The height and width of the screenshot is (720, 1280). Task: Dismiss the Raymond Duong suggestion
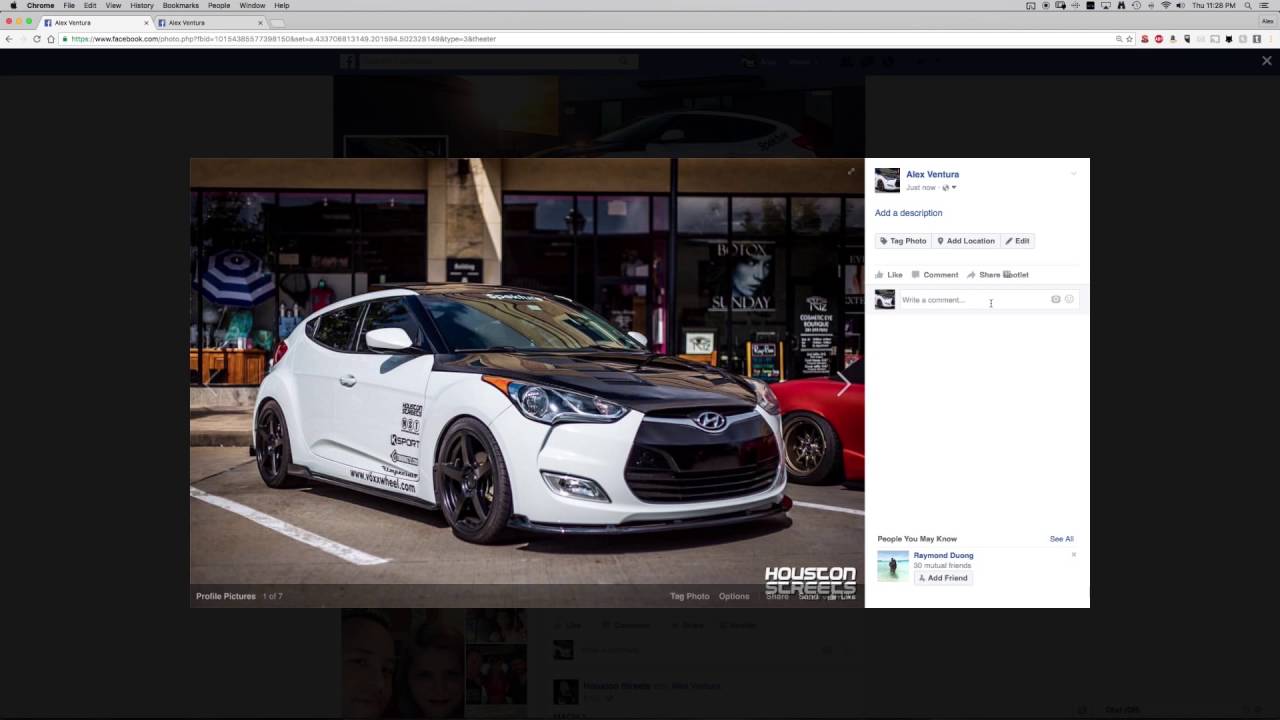(1074, 554)
